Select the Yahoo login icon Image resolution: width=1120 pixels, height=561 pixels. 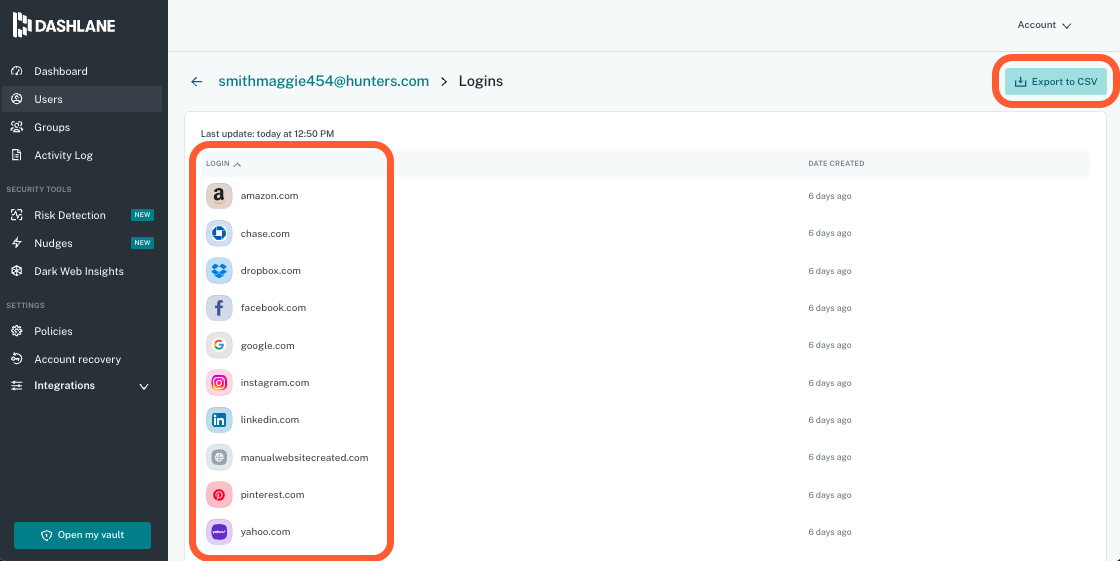pyautogui.click(x=219, y=532)
